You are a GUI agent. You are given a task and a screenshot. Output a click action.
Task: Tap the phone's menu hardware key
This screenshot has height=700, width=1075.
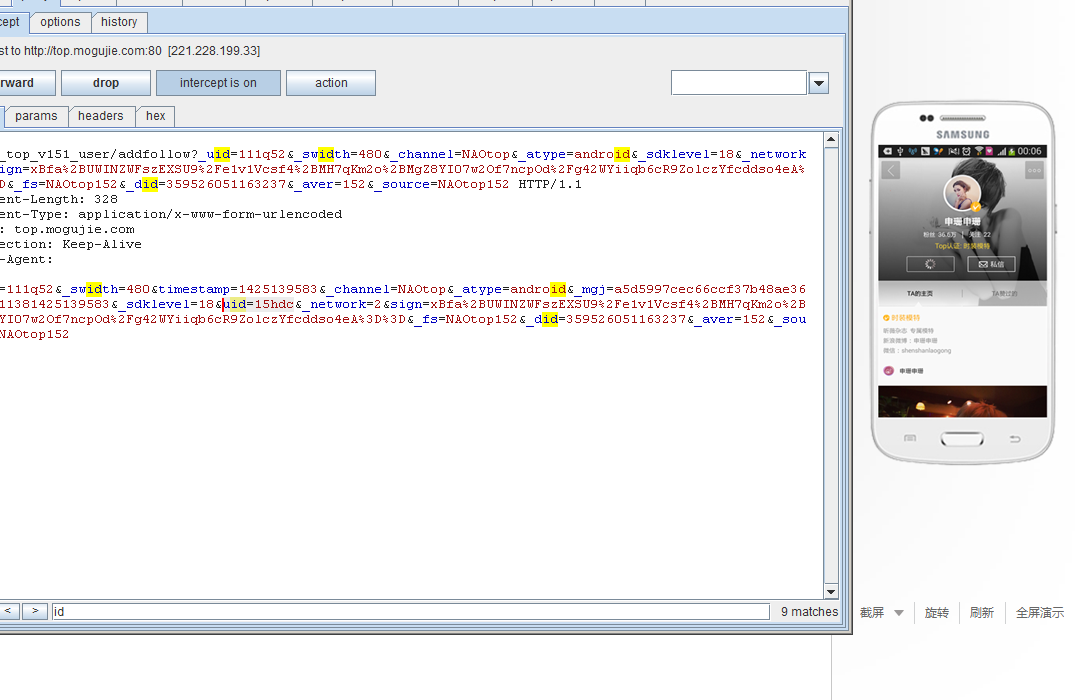910,438
